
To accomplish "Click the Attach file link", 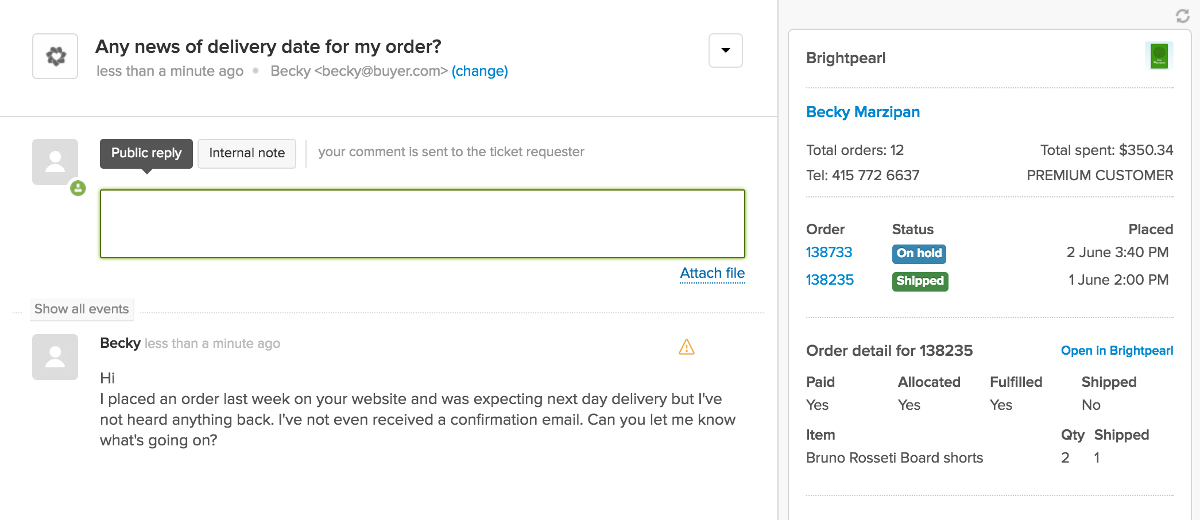I will [712, 273].
